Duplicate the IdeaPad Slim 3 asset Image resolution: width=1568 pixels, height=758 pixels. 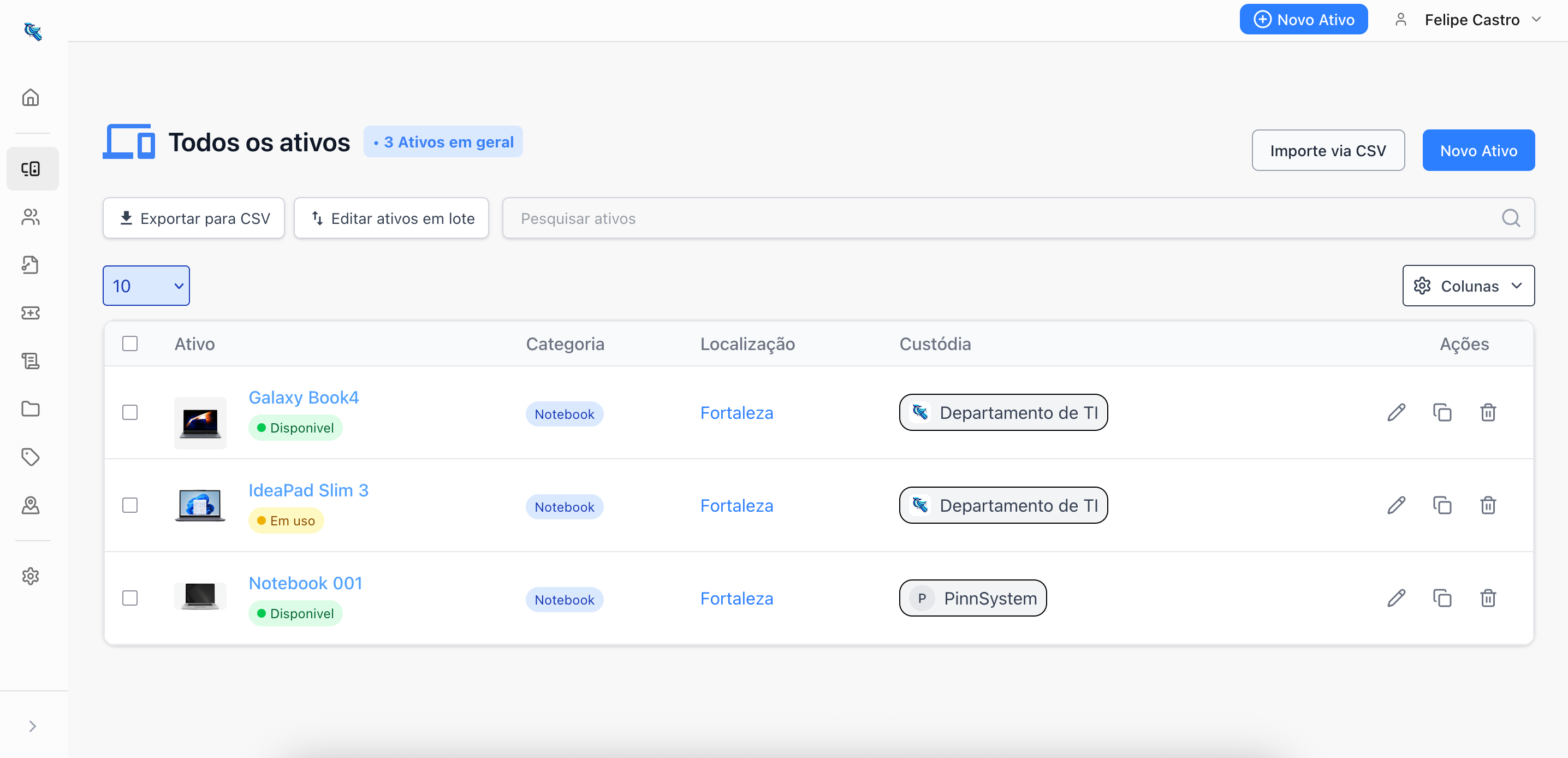click(x=1442, y=505)
